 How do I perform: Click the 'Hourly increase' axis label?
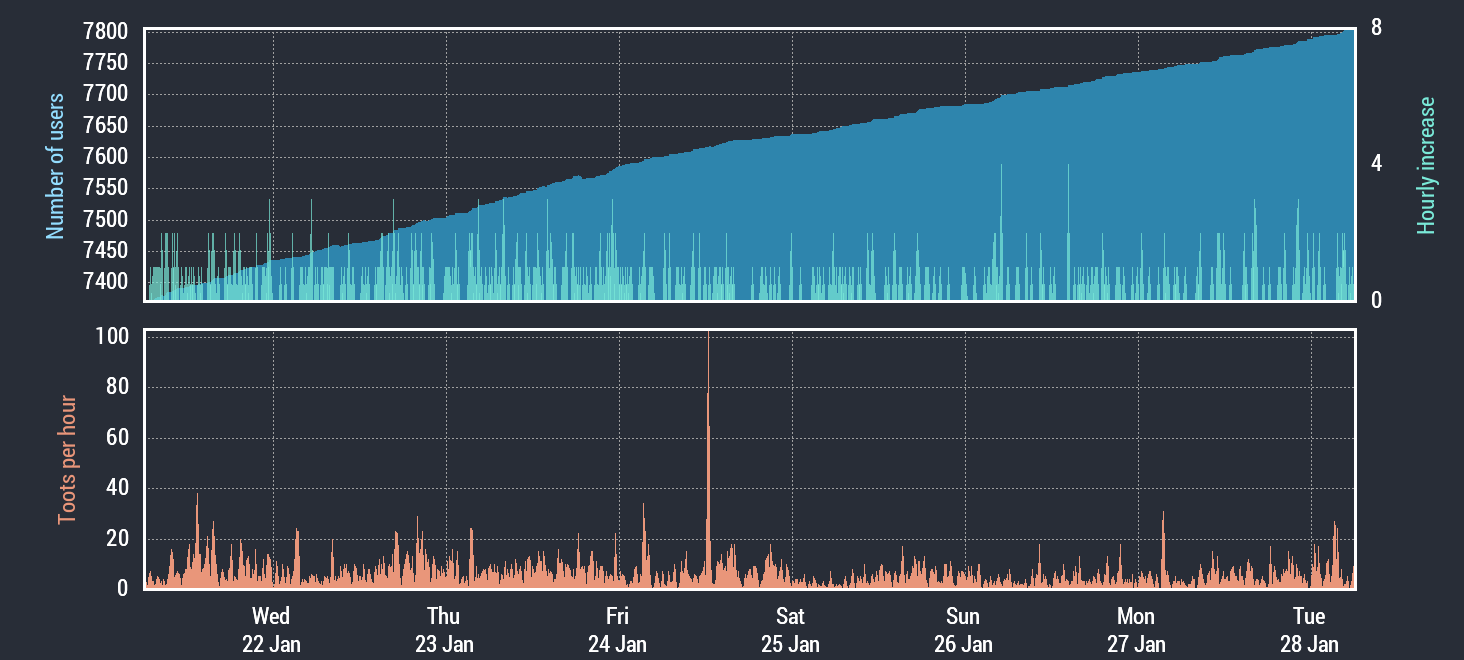[x=1426, y=166]
